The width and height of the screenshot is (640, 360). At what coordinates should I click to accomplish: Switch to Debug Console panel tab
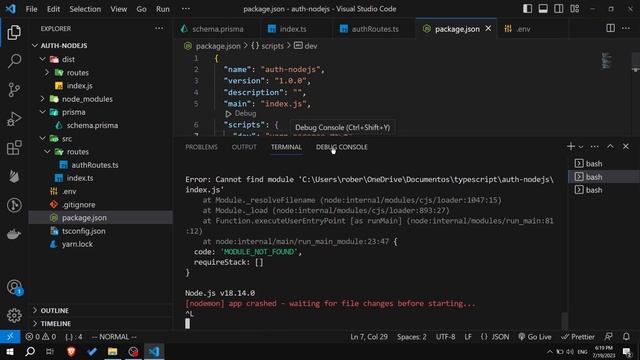342,147
